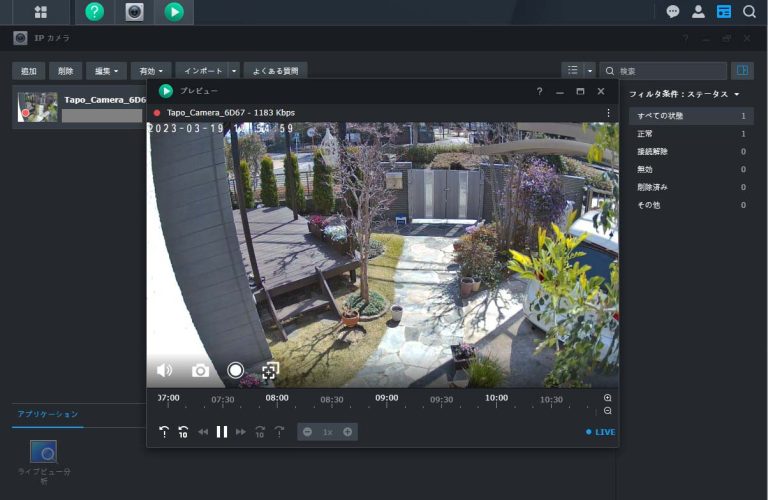Toggle the side information panel button

click(x=741, y=71)
